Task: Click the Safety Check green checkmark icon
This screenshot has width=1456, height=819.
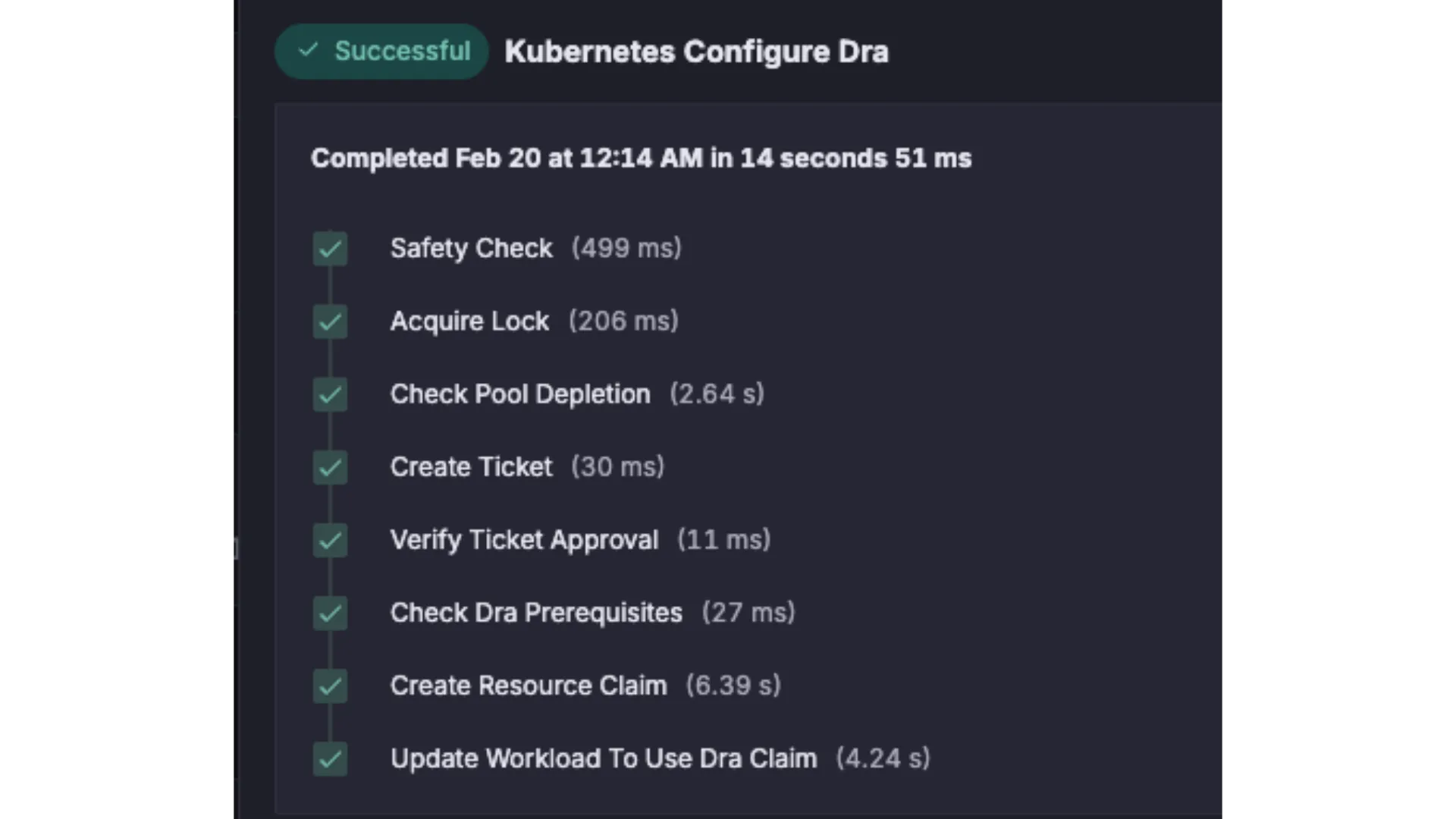Action: click(330, 249)
